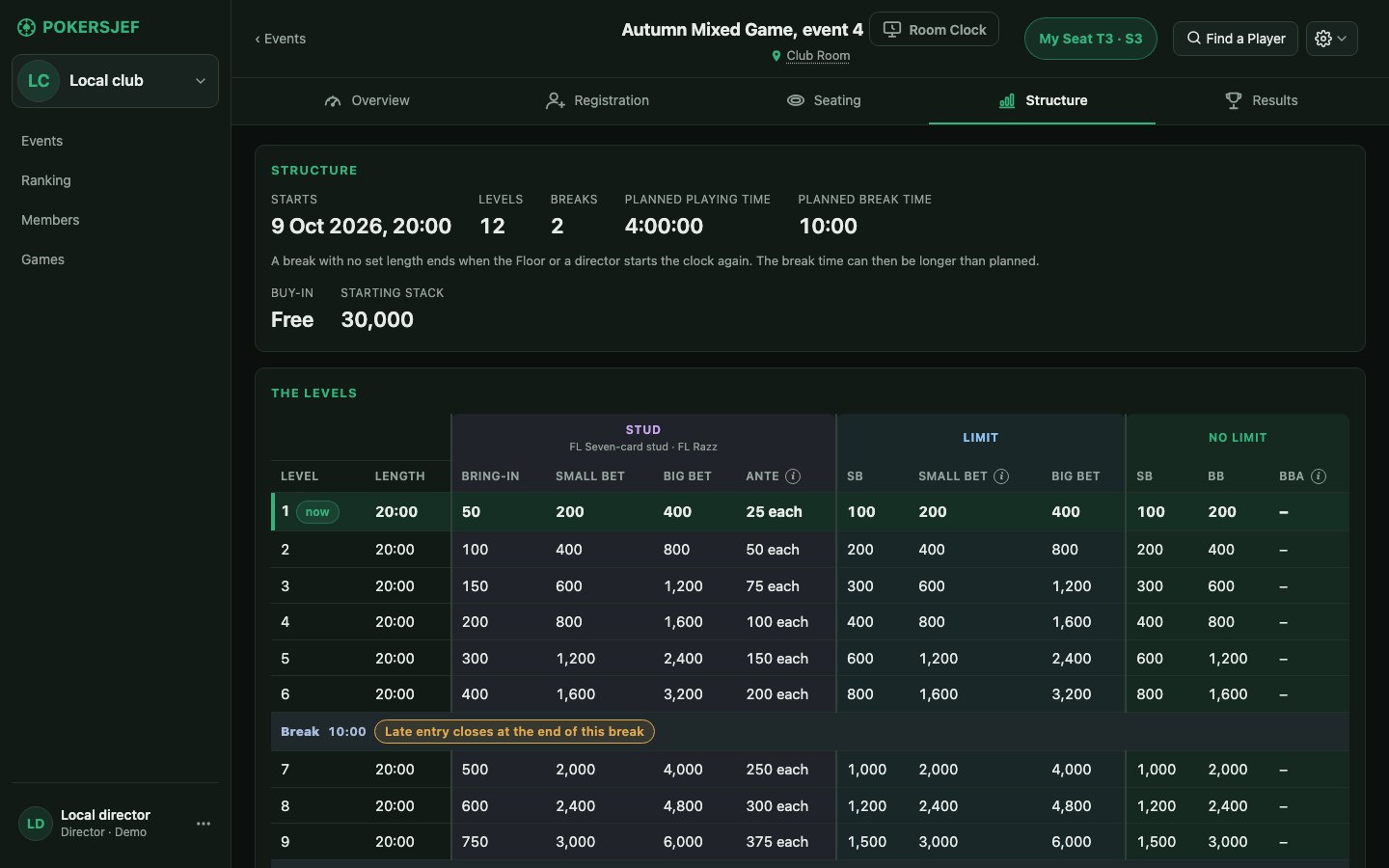Click the LD director avatar

tap(36, 824)
